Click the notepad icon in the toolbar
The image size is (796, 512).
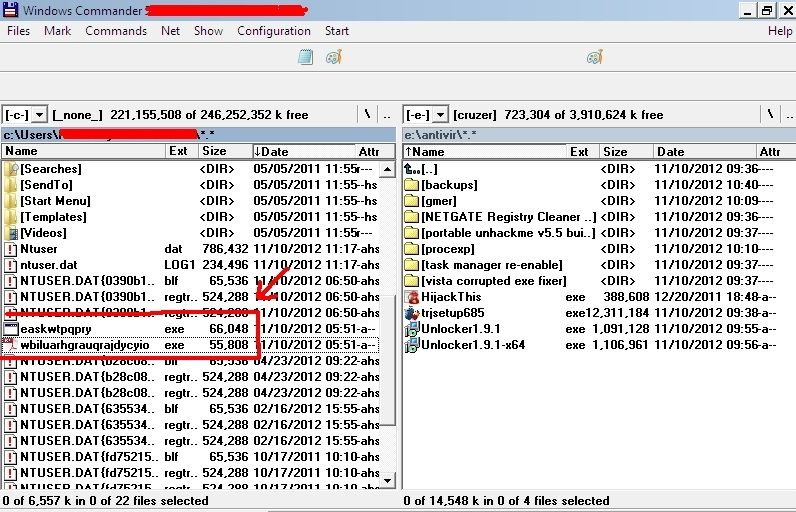click(306, 58)
